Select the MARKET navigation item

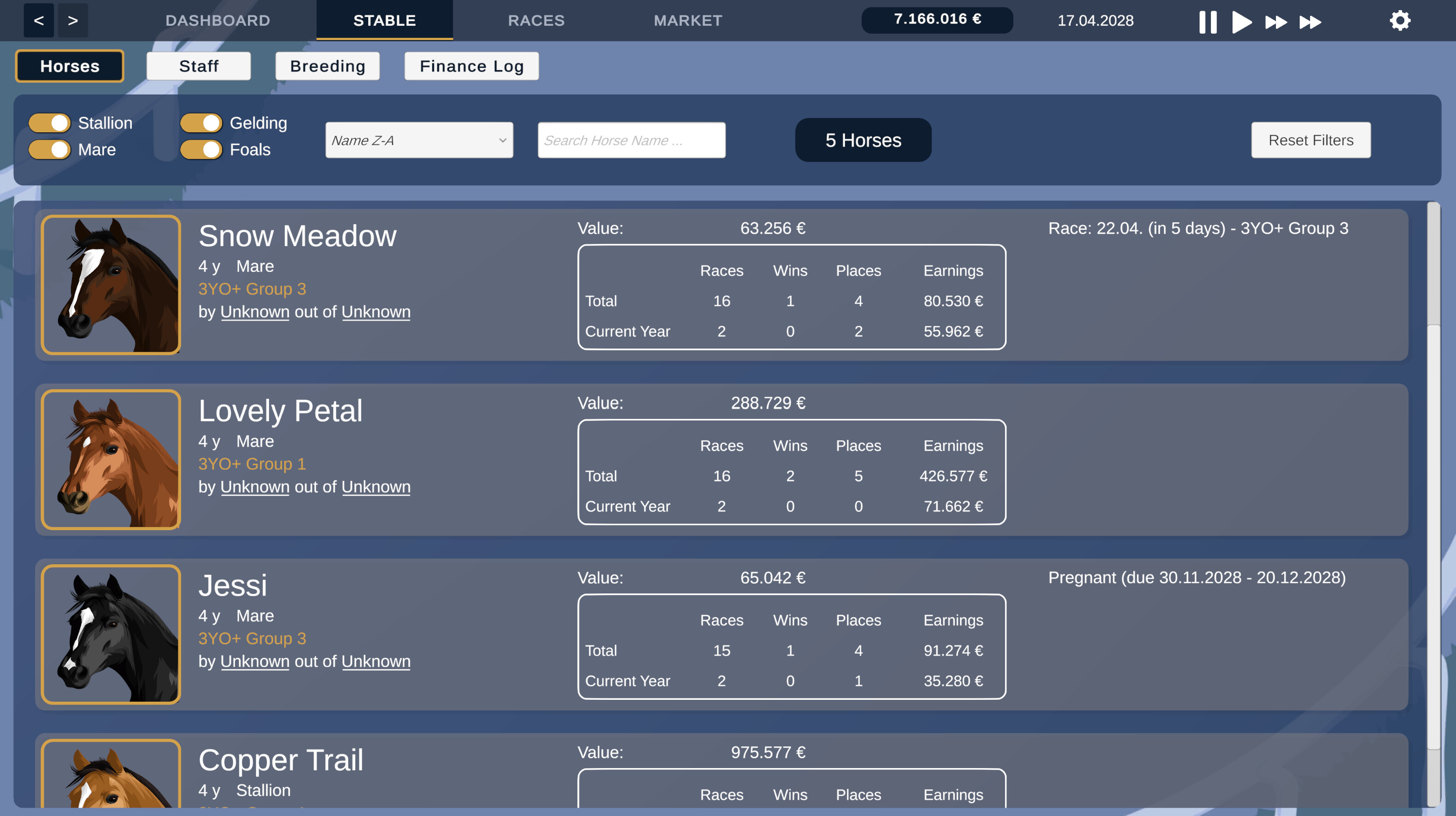click(687, 20)
